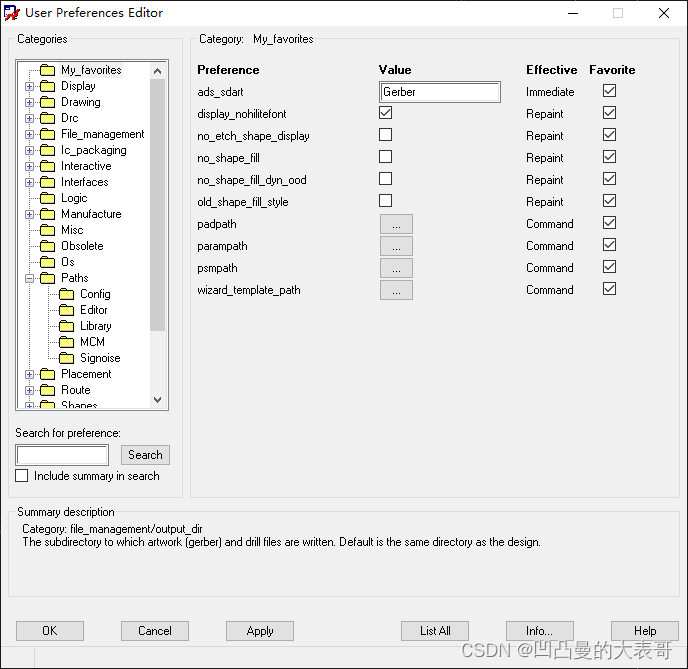Viewport: 688px width, 669px height.
Task: Unfavorite the padpath preference
Action: click(x=609, y=223)
